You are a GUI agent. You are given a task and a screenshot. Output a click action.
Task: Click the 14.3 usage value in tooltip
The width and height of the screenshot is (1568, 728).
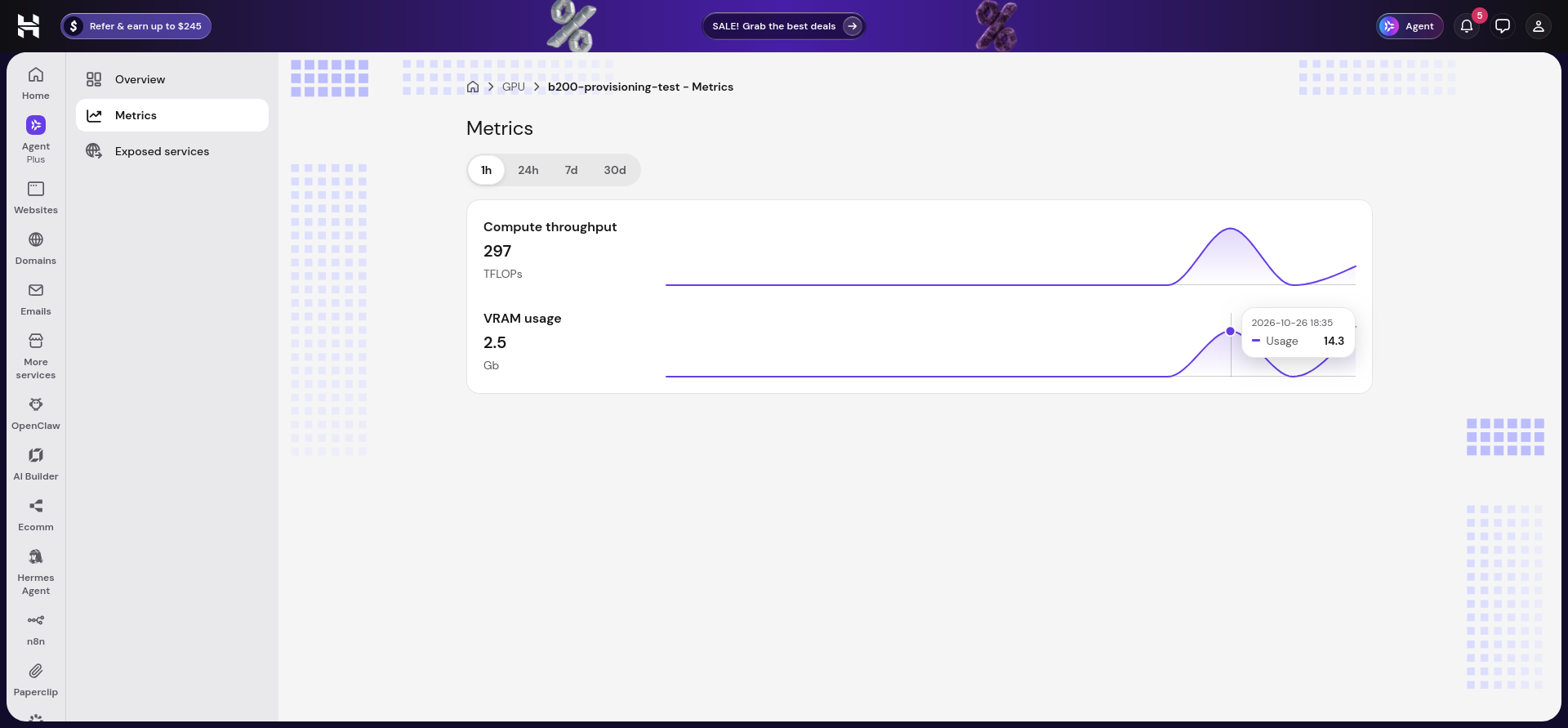pyautogui.click(x=1334, y=341)
